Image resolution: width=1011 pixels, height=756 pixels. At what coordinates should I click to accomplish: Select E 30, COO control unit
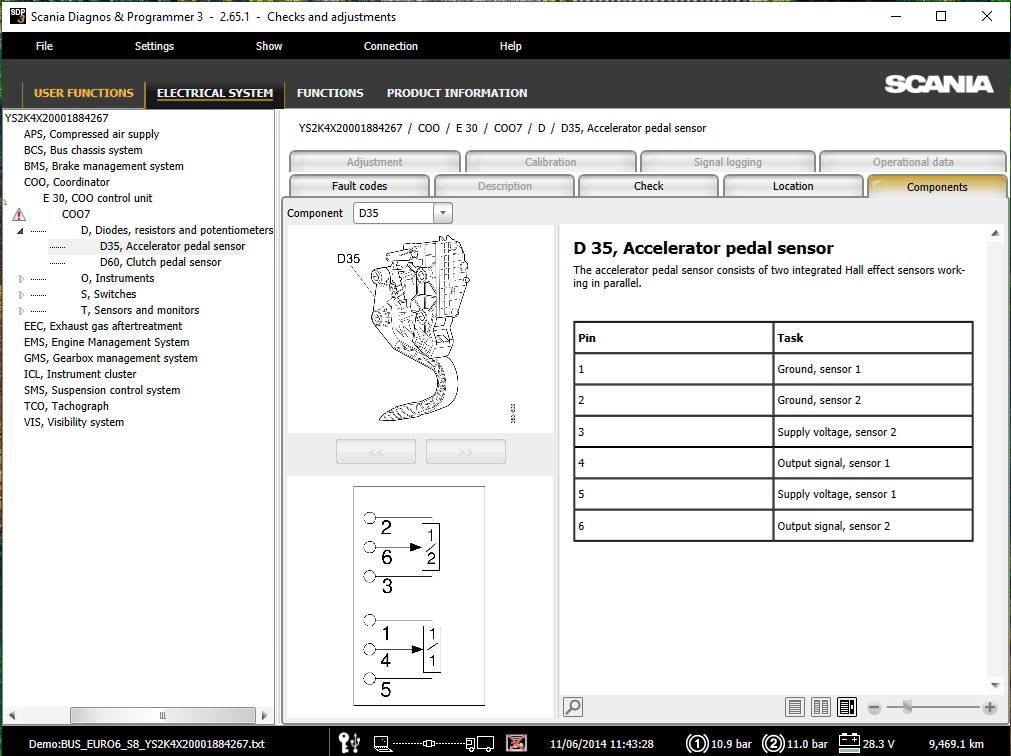(97, 198)
